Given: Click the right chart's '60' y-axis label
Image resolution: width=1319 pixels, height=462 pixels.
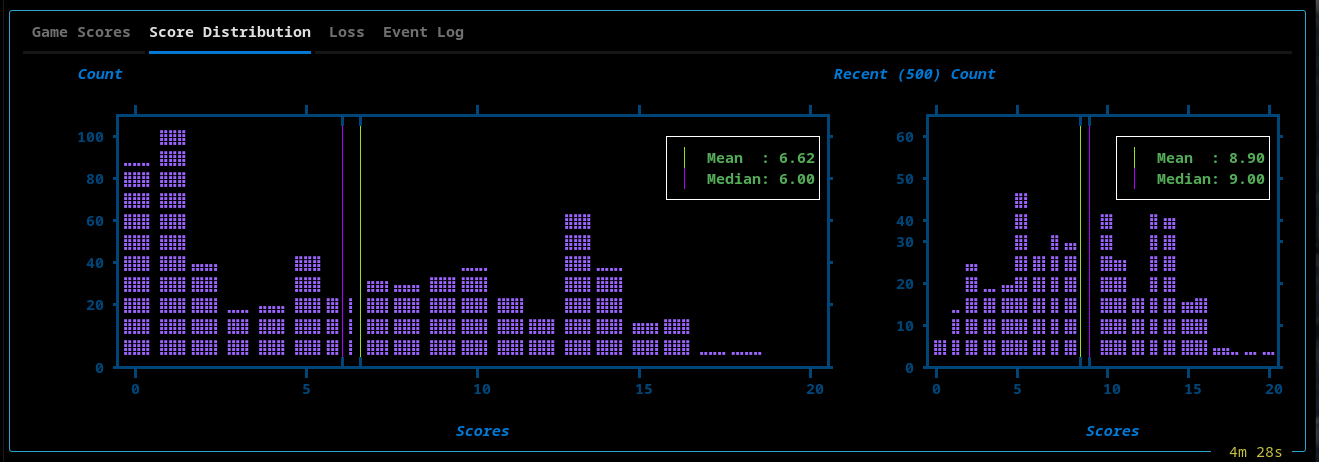Looking at the screenshot, I should click(905, 137).
